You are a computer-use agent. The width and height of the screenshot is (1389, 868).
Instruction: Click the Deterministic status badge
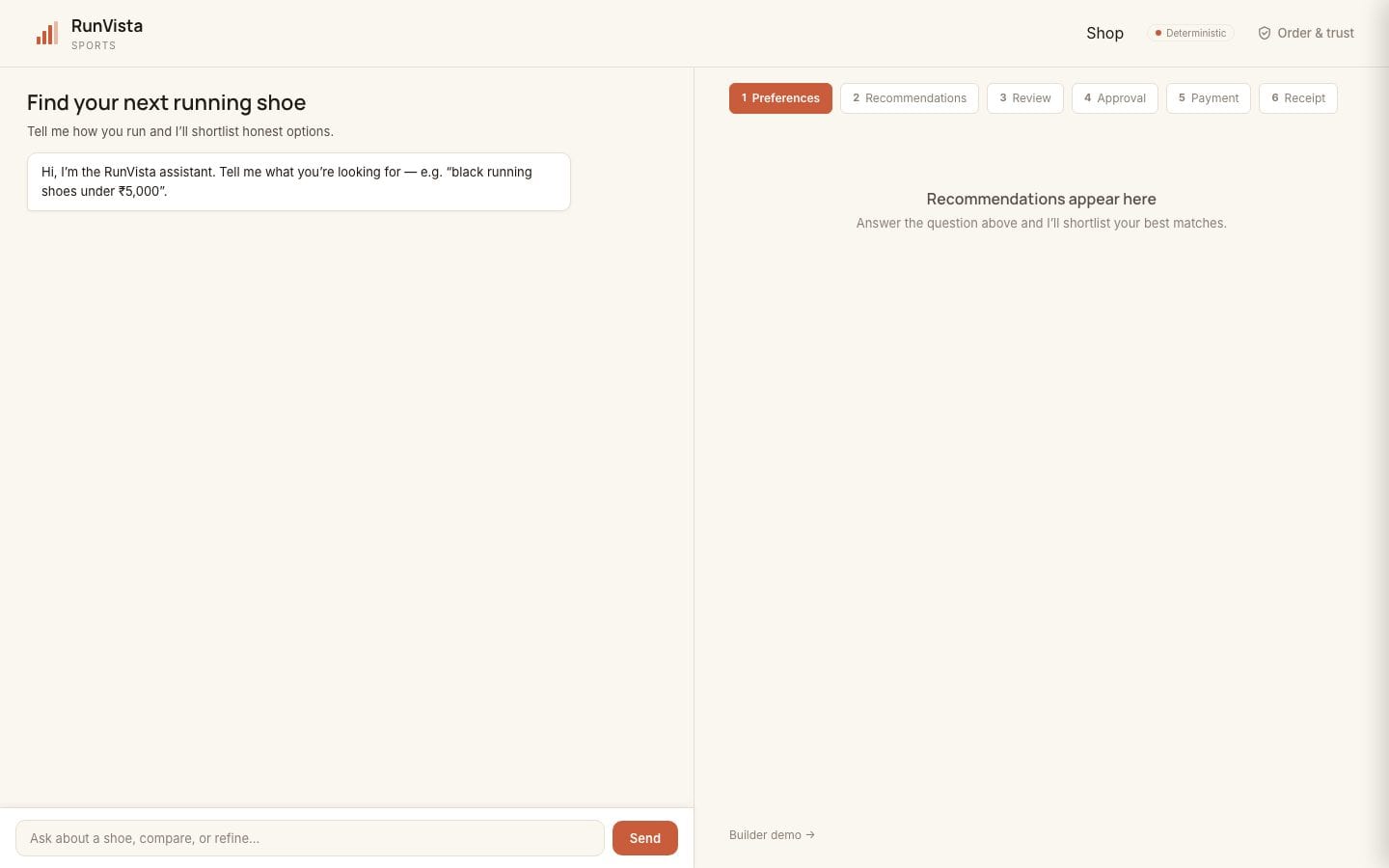click(1190, 33)
